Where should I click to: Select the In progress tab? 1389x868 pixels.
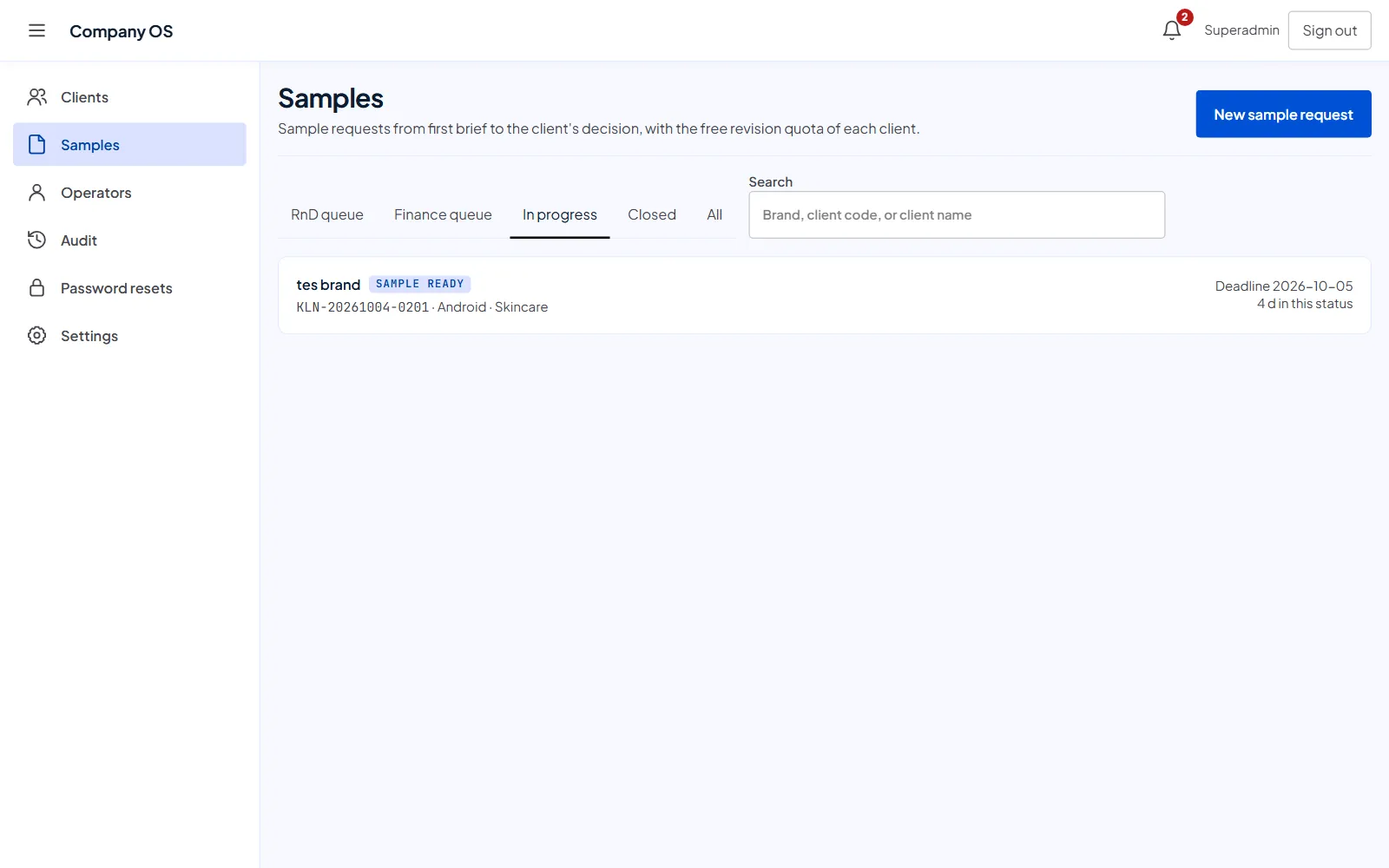pyautogui.click(x=560, y=214)
